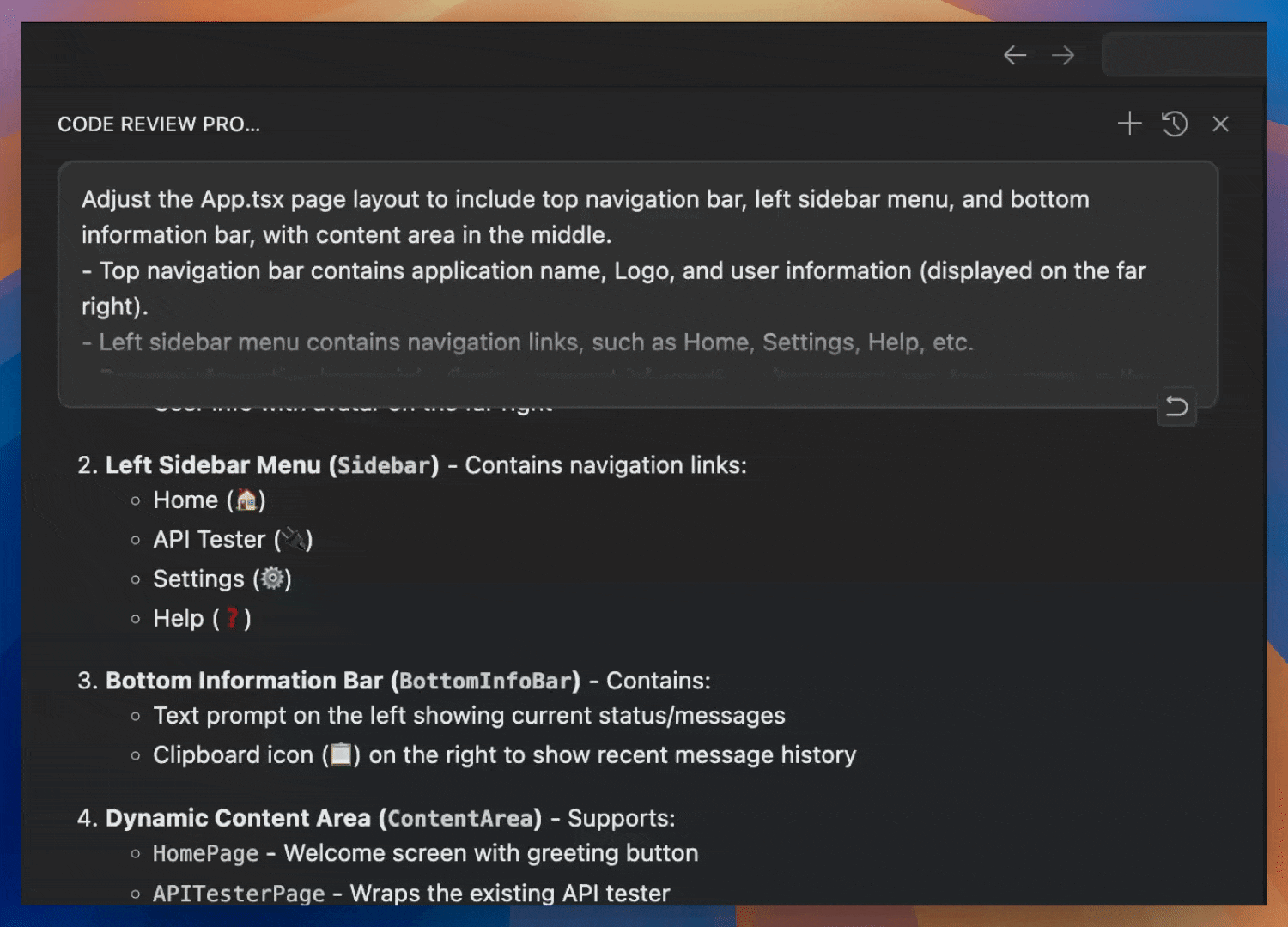The width and height of the screenshot is (1288, 927).
Task: Click the bullet next to Home entry
Action: [137, 500]
